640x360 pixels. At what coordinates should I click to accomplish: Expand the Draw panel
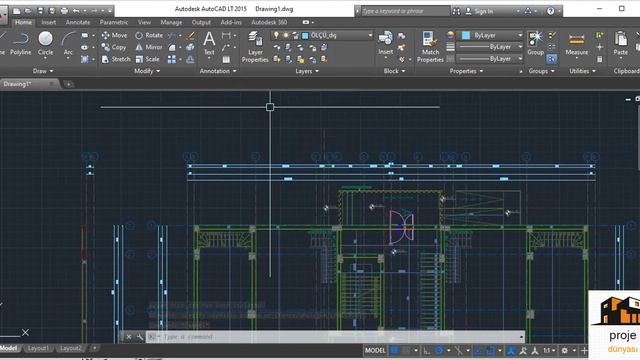coord(43,71)
